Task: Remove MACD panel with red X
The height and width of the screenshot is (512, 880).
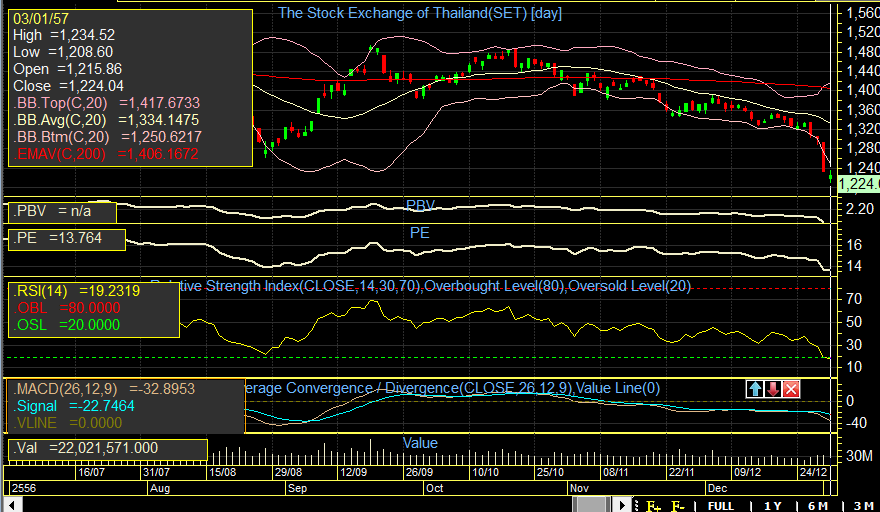Action: pyautogui.click(x=791, y=389)
